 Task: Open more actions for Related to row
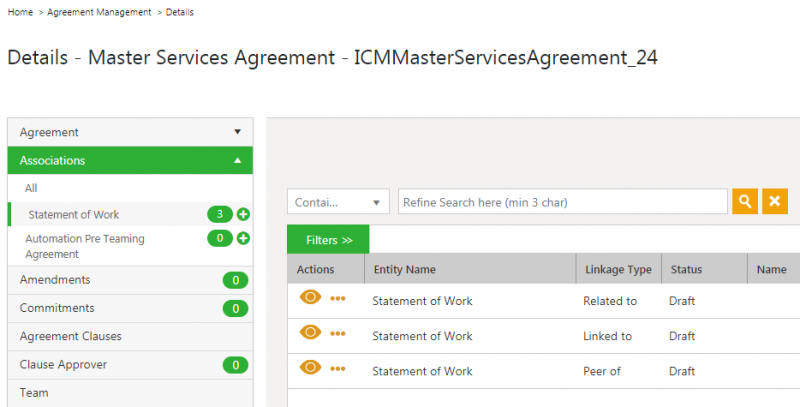click(x=338, y=298)
